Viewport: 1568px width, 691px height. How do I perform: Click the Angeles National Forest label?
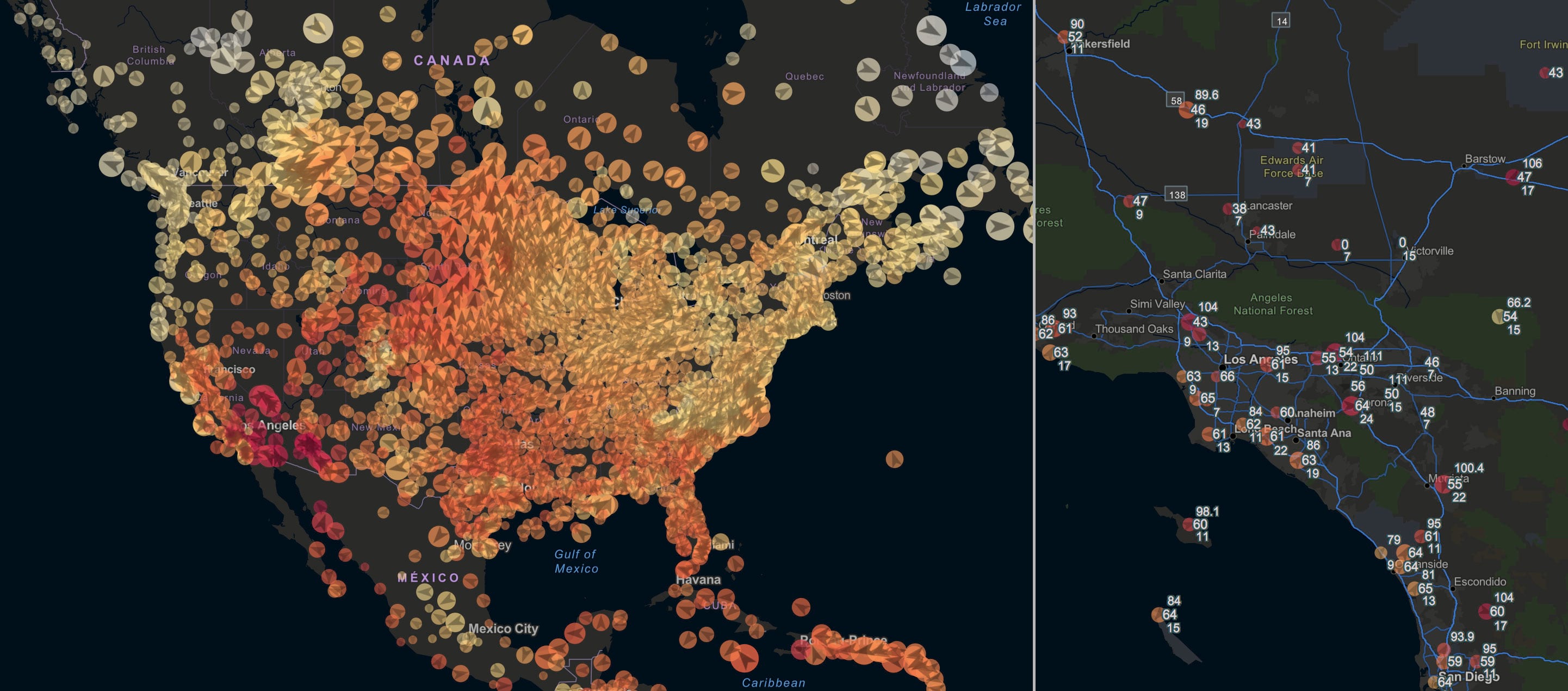pyautogui.click(x=1272, y=304)
